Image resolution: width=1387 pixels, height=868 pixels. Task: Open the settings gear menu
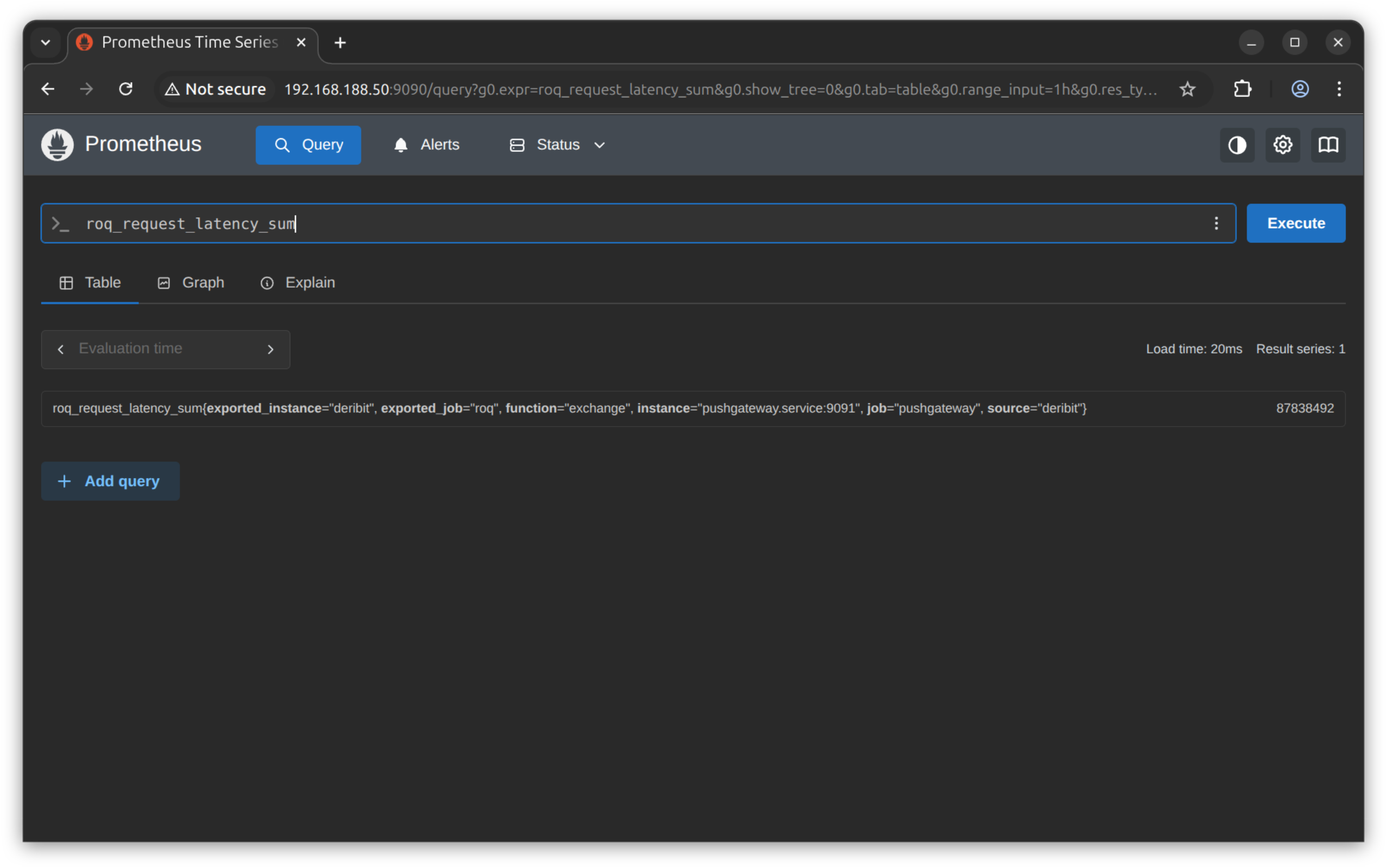tap(1282, 145)
